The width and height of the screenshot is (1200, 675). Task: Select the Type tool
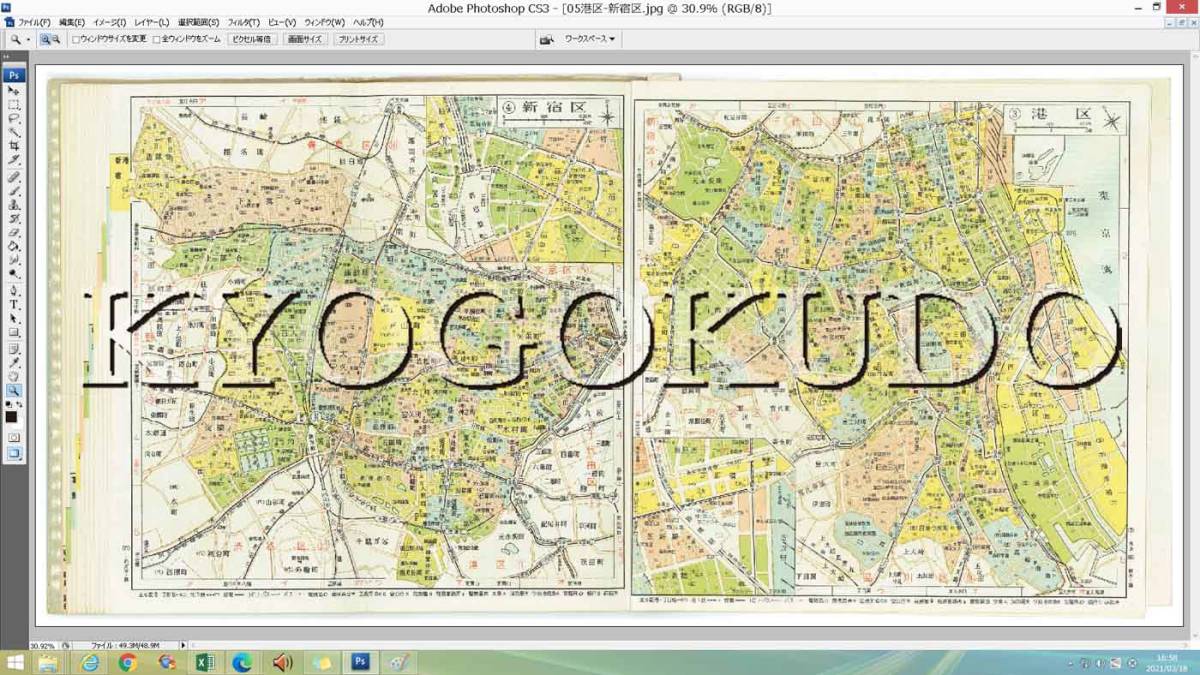pos(14,303)
